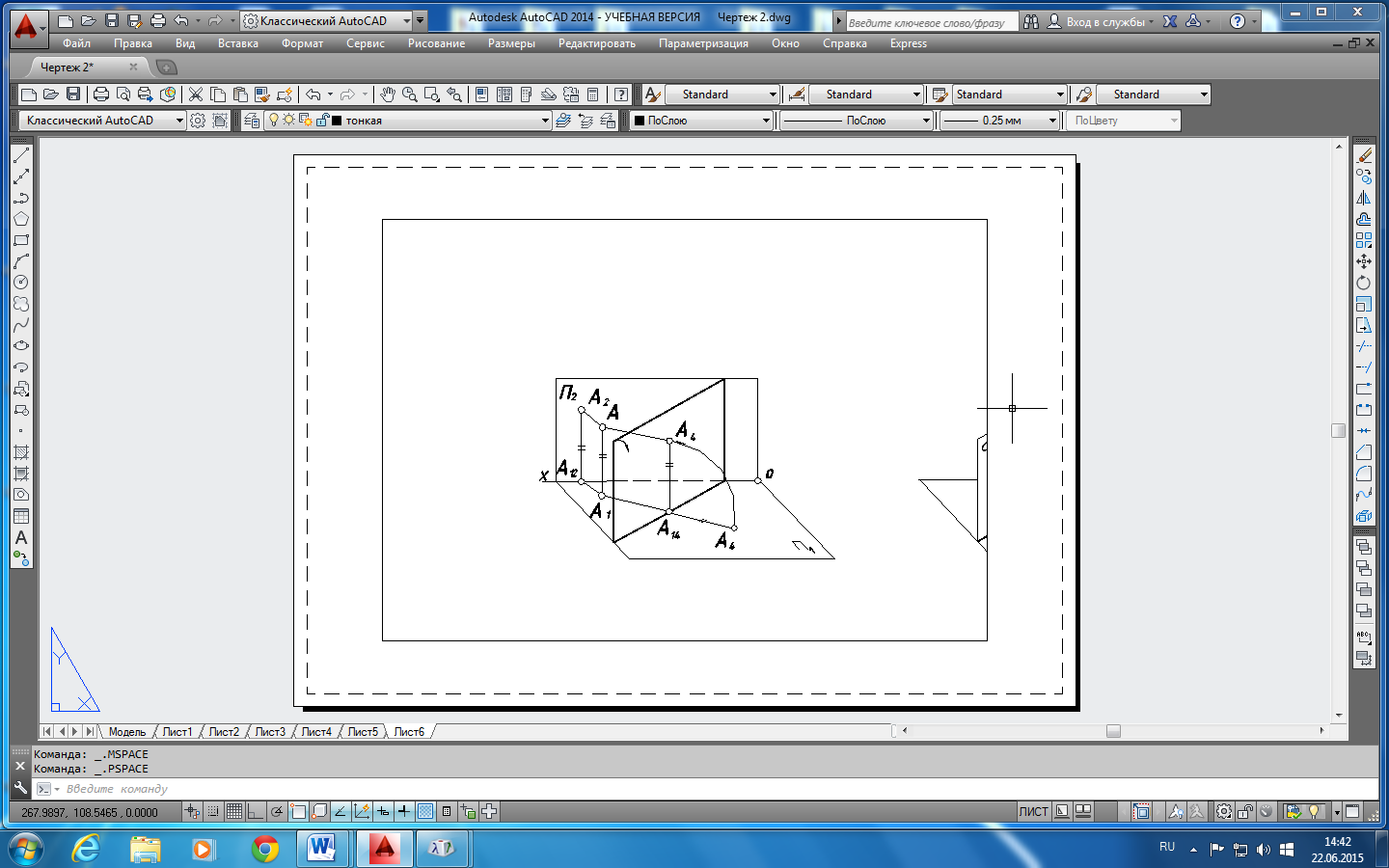Click the Cut scissors icon
This screenshot has height=868, width=1389.
point(196,95)
